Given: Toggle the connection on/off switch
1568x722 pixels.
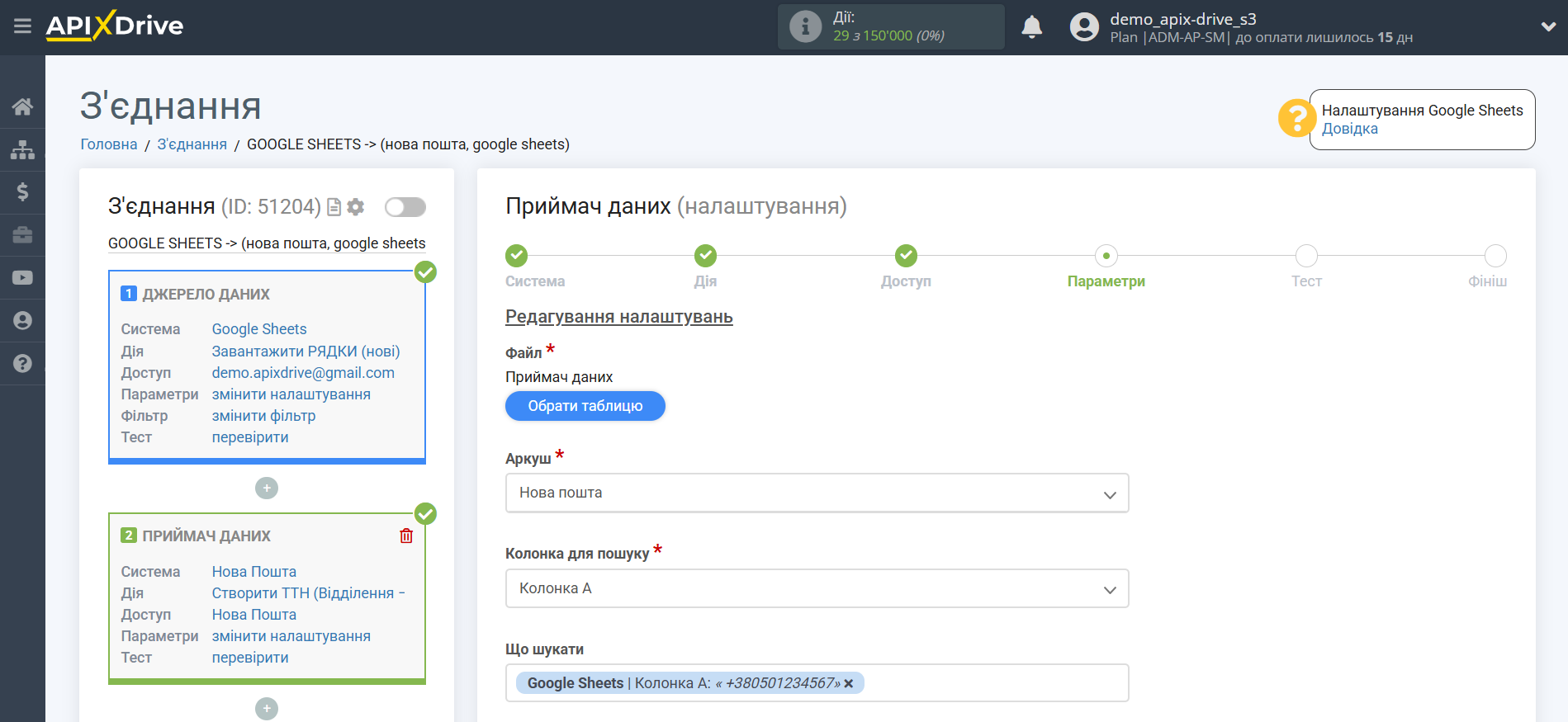Looking at the screenshot, I should pyautogui.click(x=405, y=207).
